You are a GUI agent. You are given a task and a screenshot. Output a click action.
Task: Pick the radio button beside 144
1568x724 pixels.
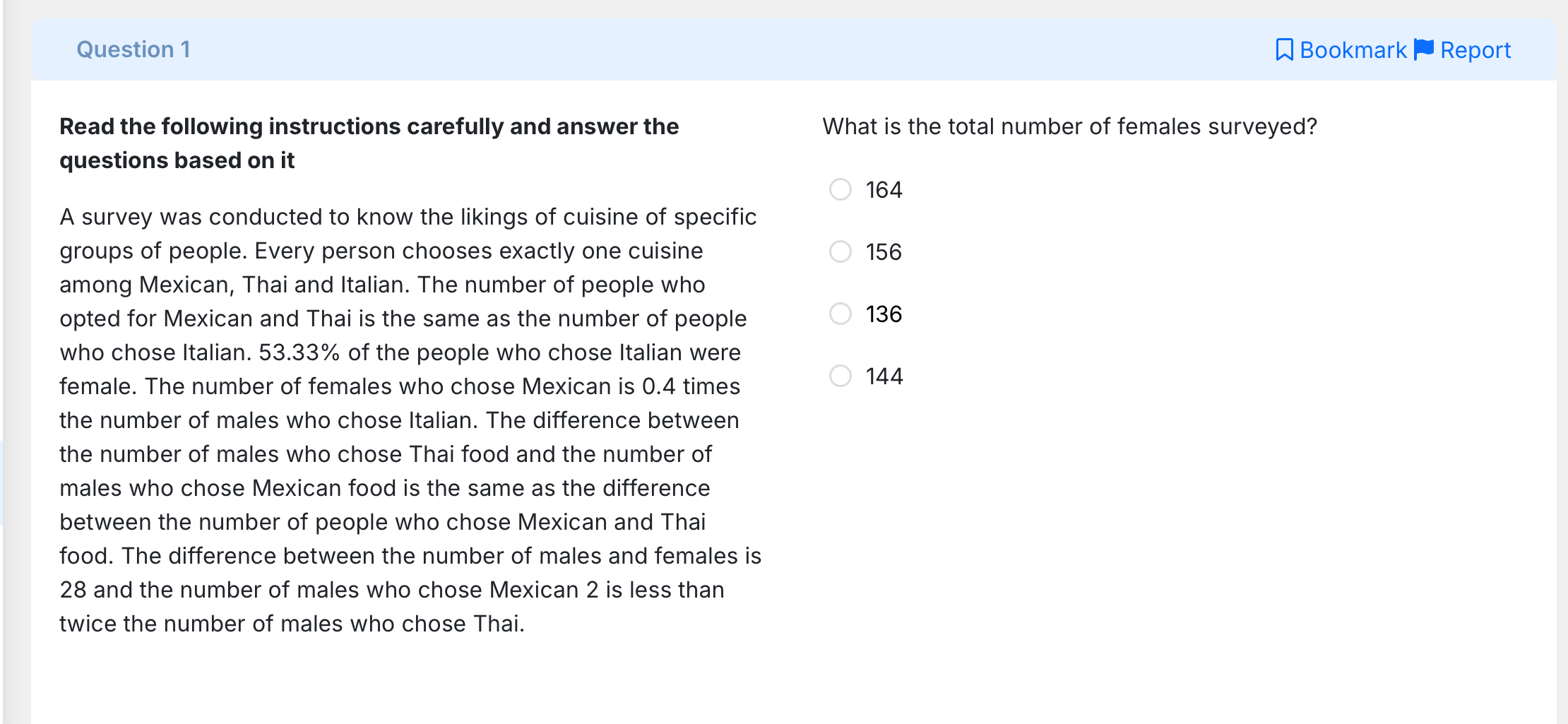pyautogui.click(x=841, y=376)
